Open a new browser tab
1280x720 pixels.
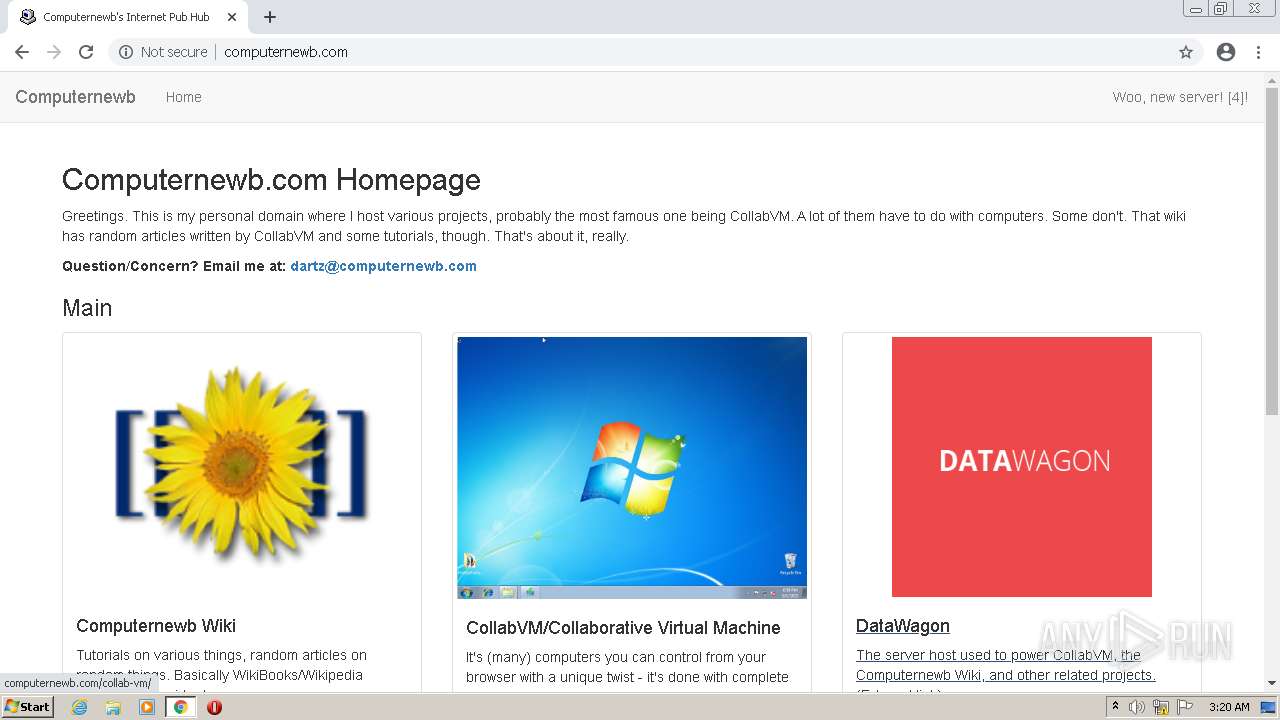[270, 17]
